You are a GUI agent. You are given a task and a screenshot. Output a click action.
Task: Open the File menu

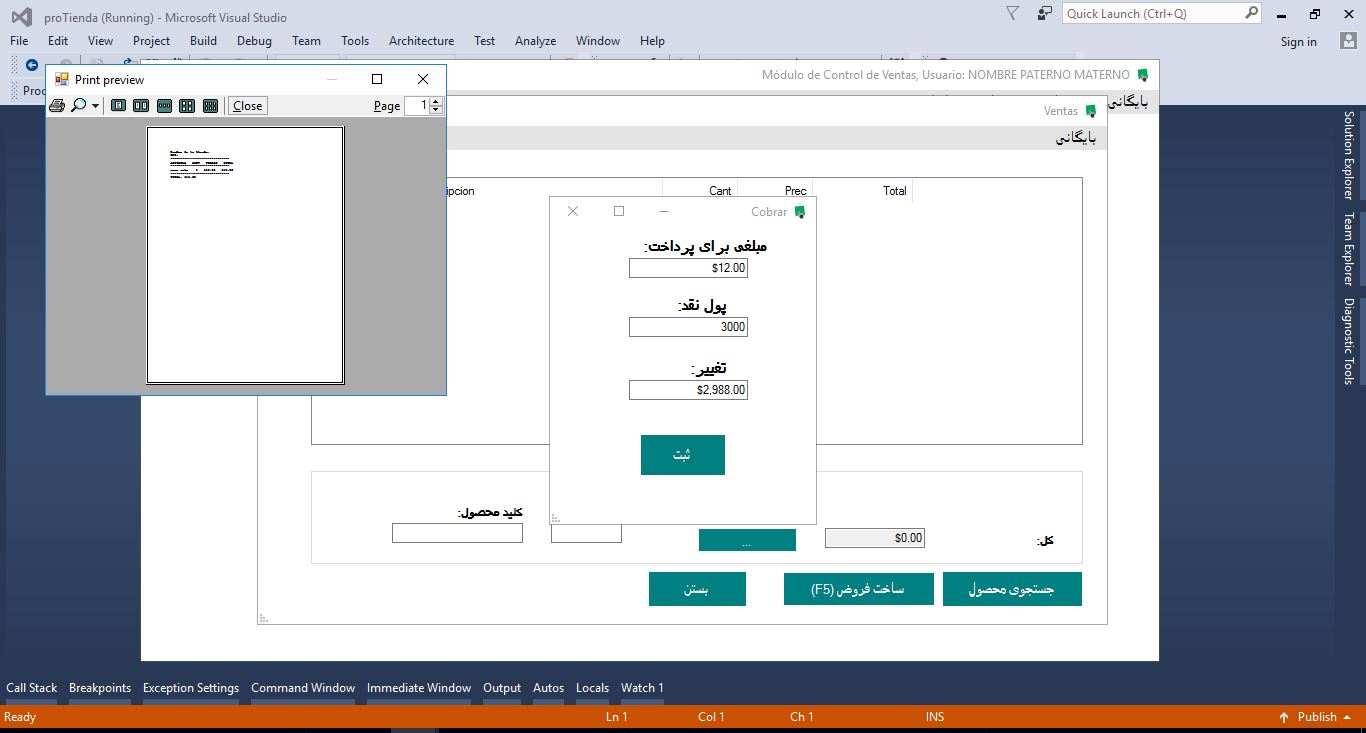19,41
